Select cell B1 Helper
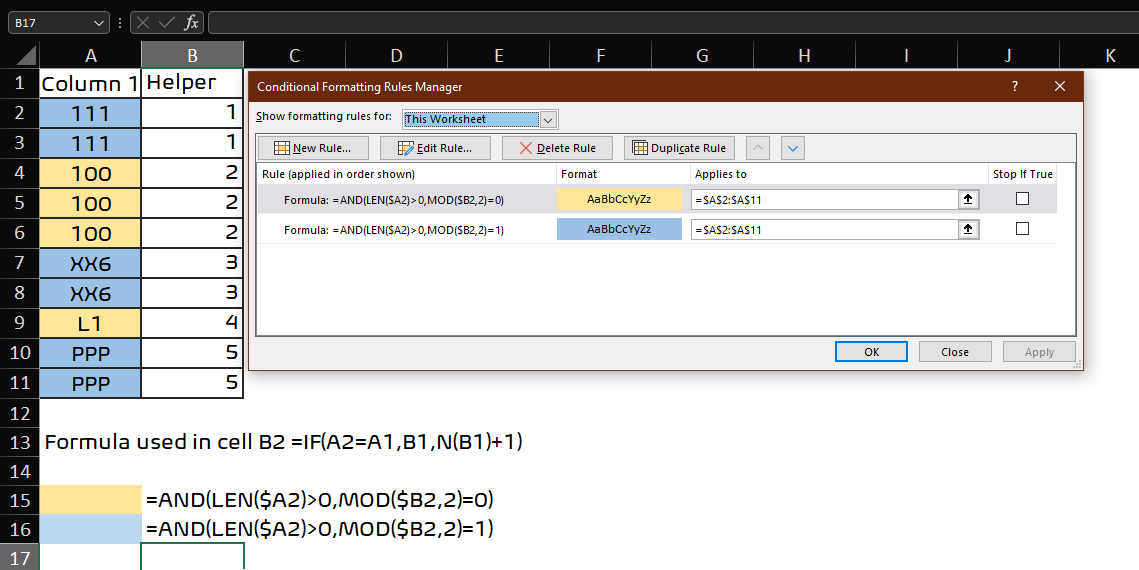This screenshot has height=570, width=1139. (192, 84)
